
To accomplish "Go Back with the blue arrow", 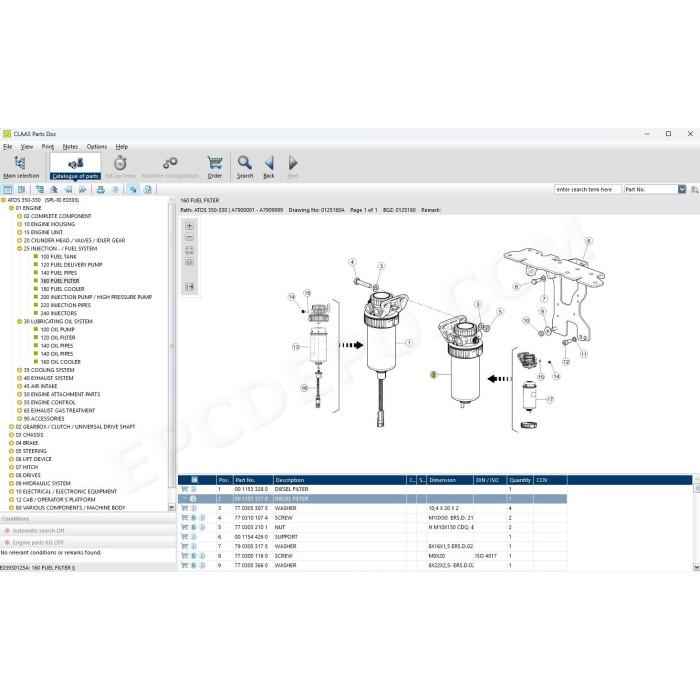I will (x=269, y=167).
